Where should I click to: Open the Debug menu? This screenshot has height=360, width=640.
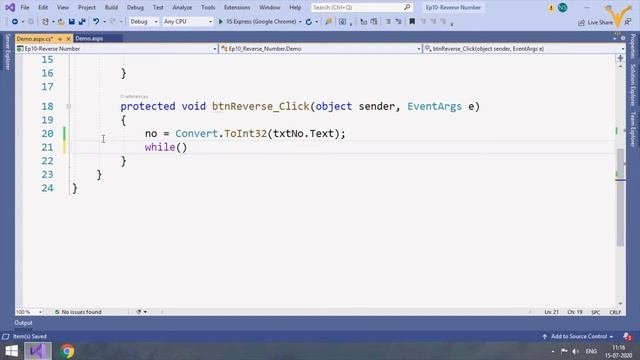[135, 7]
